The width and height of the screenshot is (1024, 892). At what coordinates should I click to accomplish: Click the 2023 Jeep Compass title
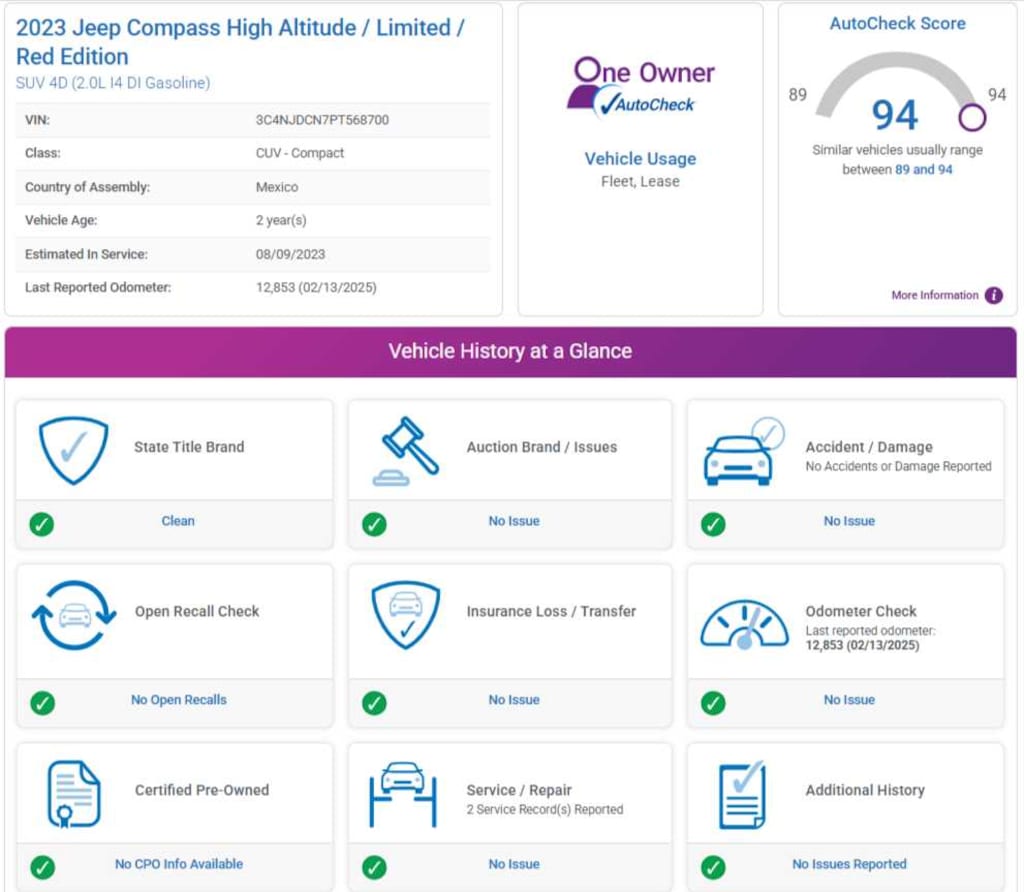point(240,42)
